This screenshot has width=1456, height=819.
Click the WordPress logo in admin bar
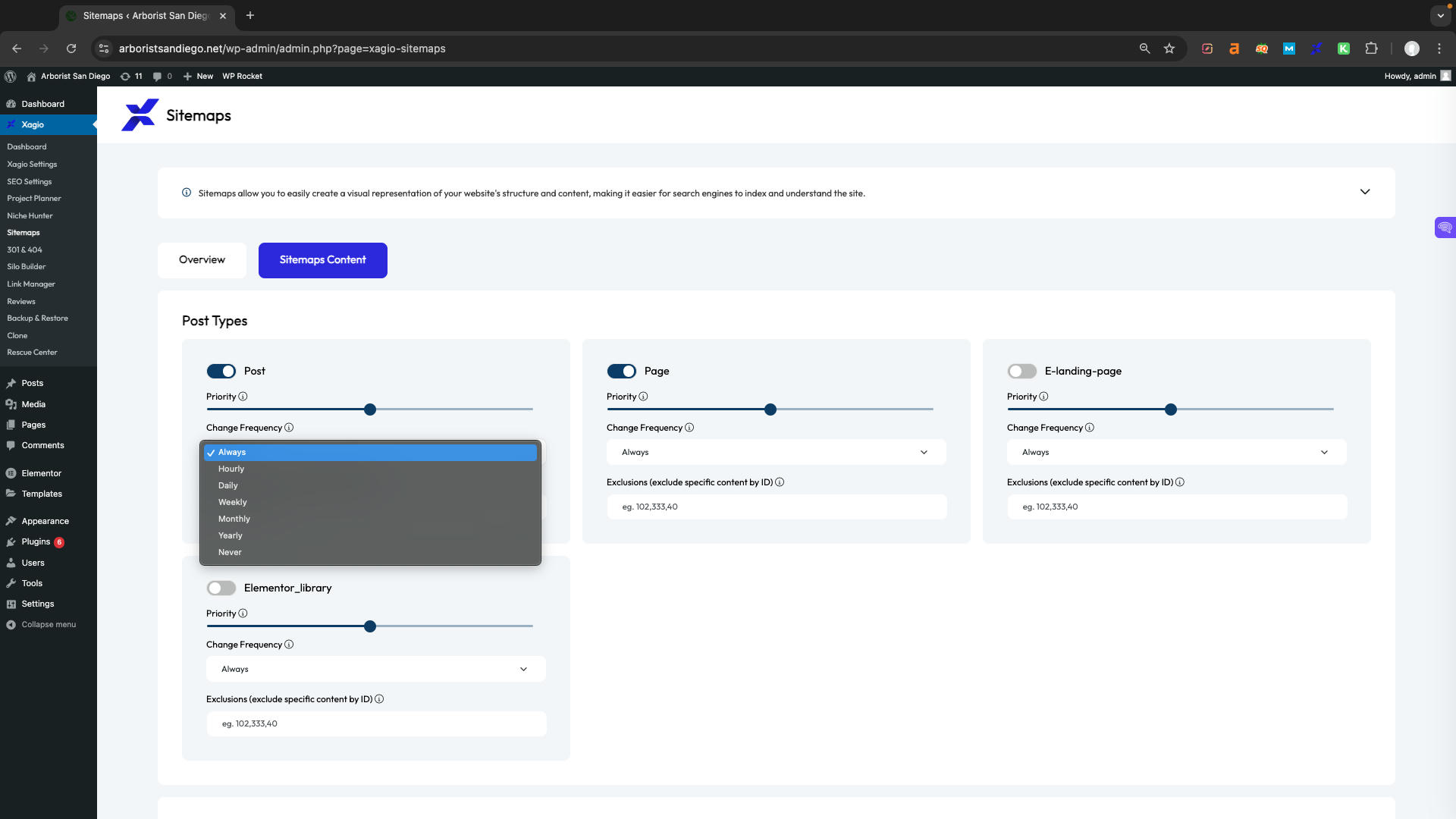tap(11, 76)
